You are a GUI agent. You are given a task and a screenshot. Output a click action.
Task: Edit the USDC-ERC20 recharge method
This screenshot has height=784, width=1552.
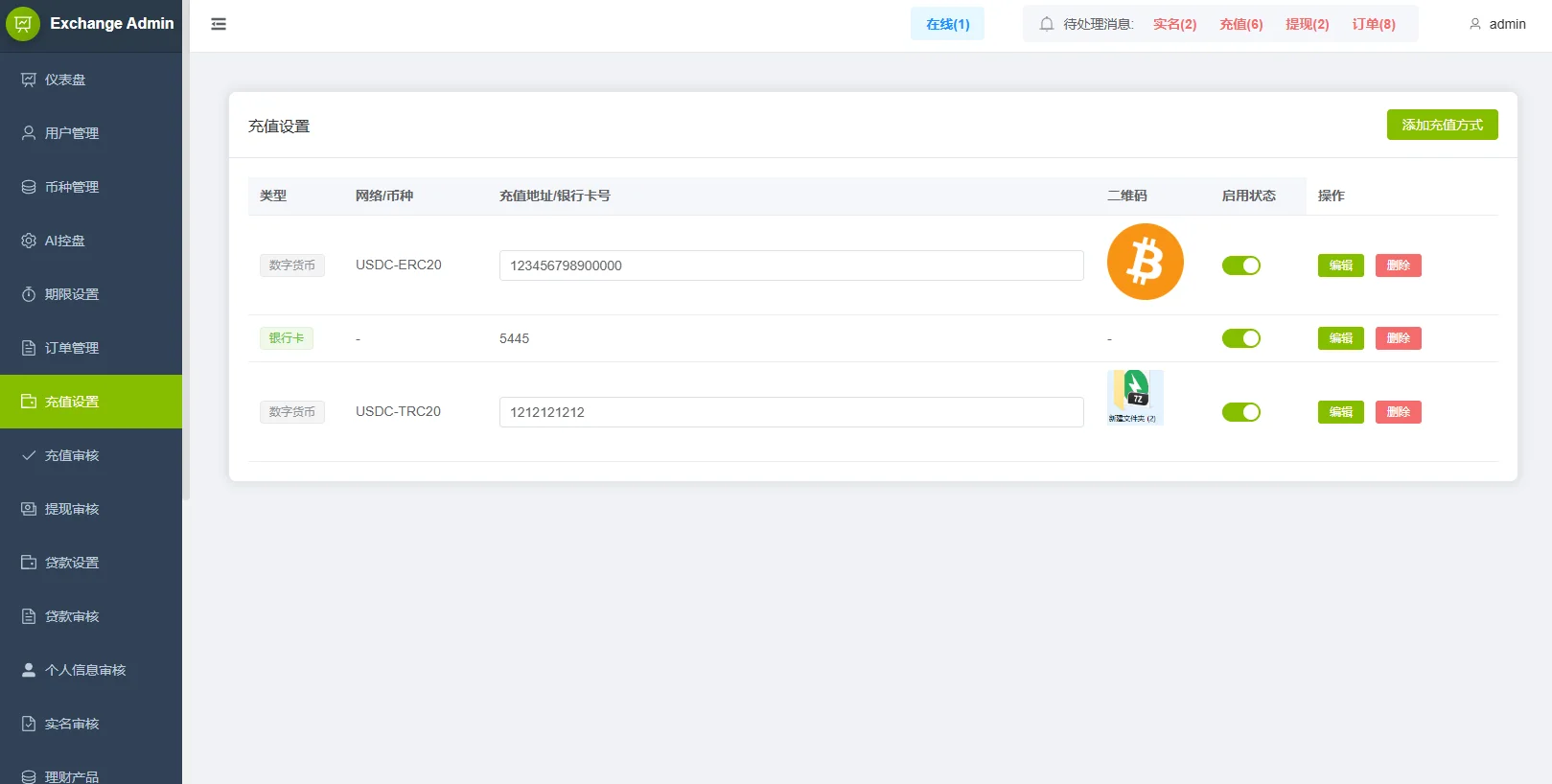tap(1340, 265)
